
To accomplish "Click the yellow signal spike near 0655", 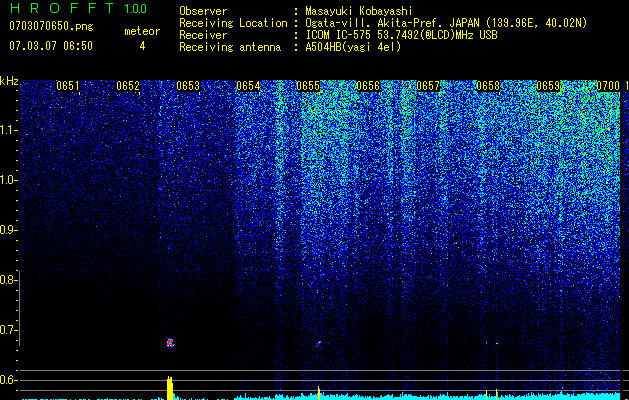I will click(319, 393).
